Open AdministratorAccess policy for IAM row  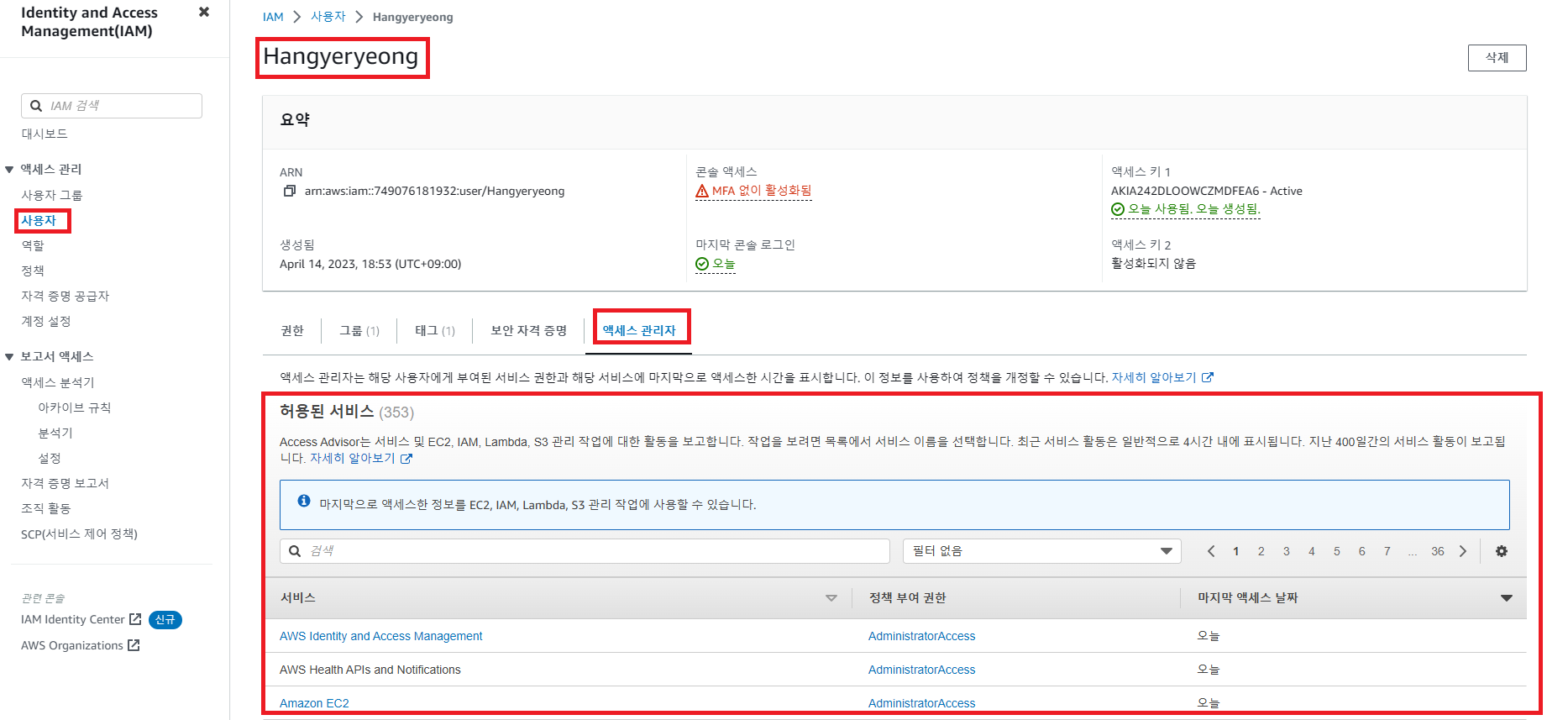tap(922, 636)
